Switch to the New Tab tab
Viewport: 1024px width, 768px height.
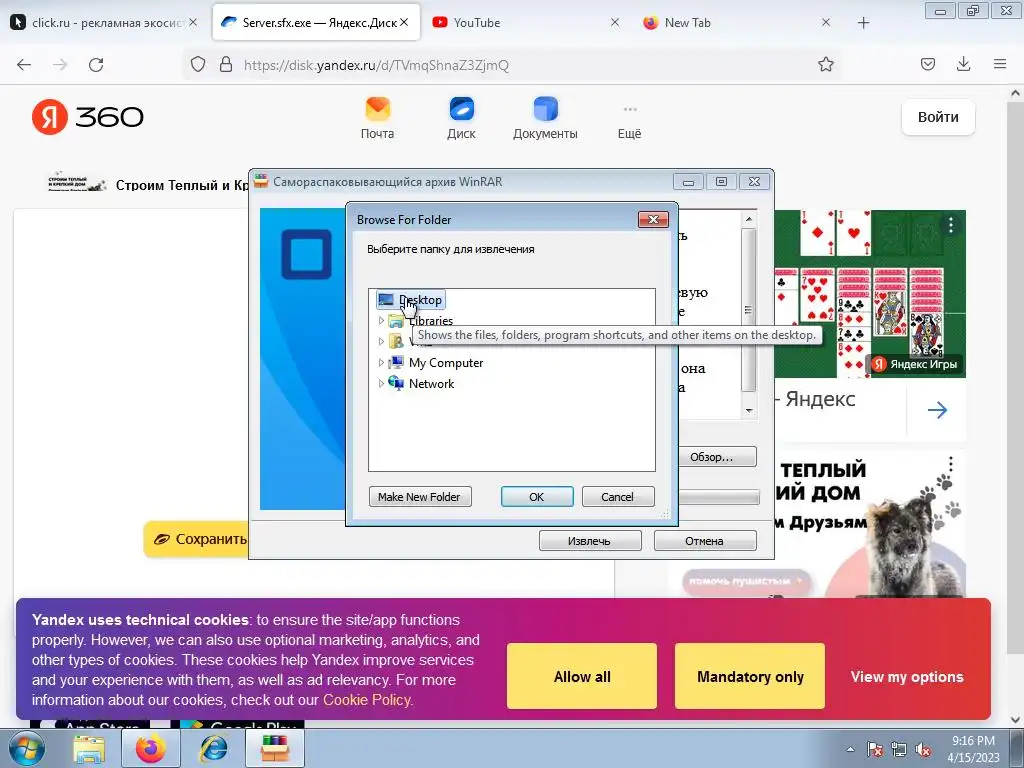[737, 23]
